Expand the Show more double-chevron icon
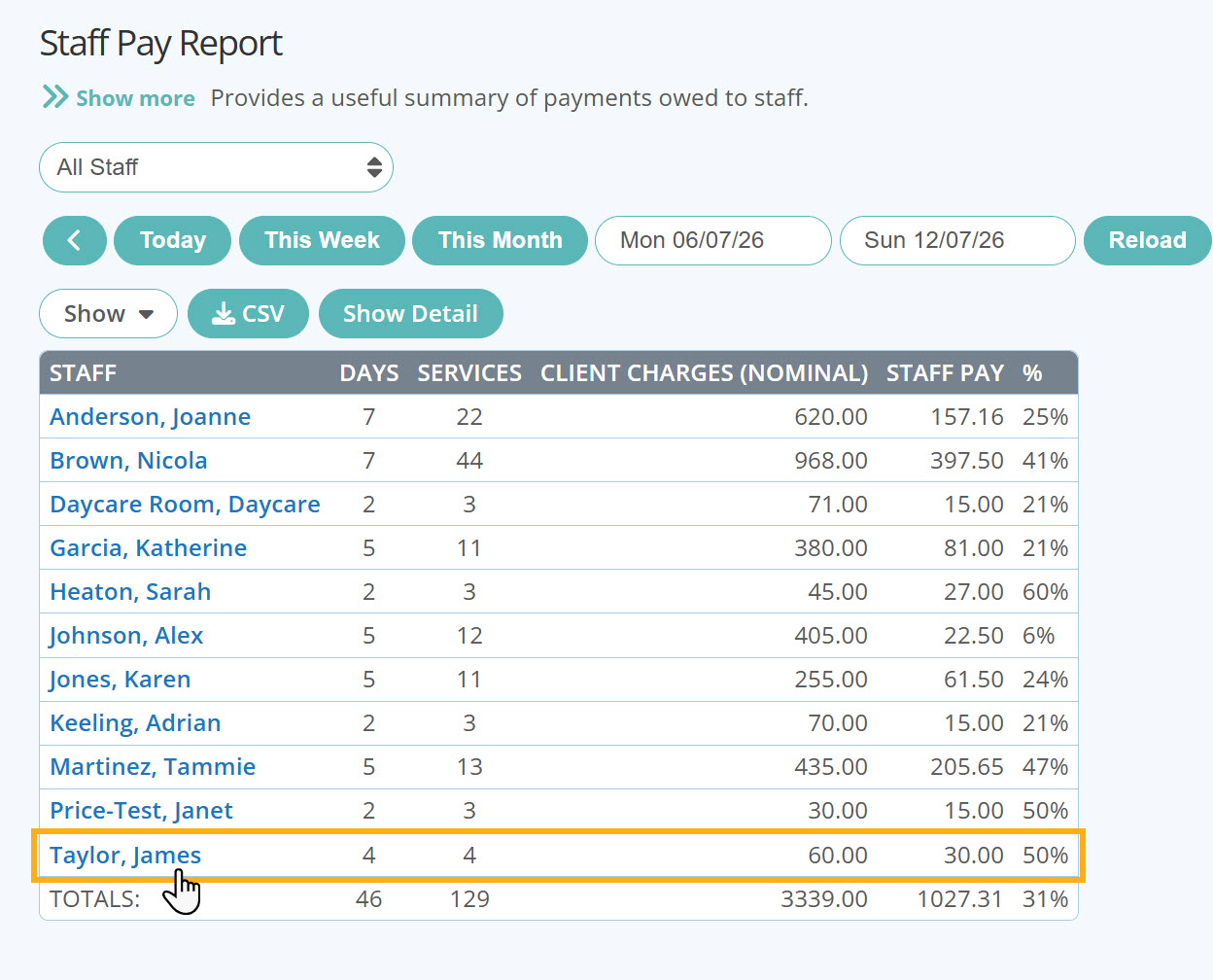 [55, 97]
